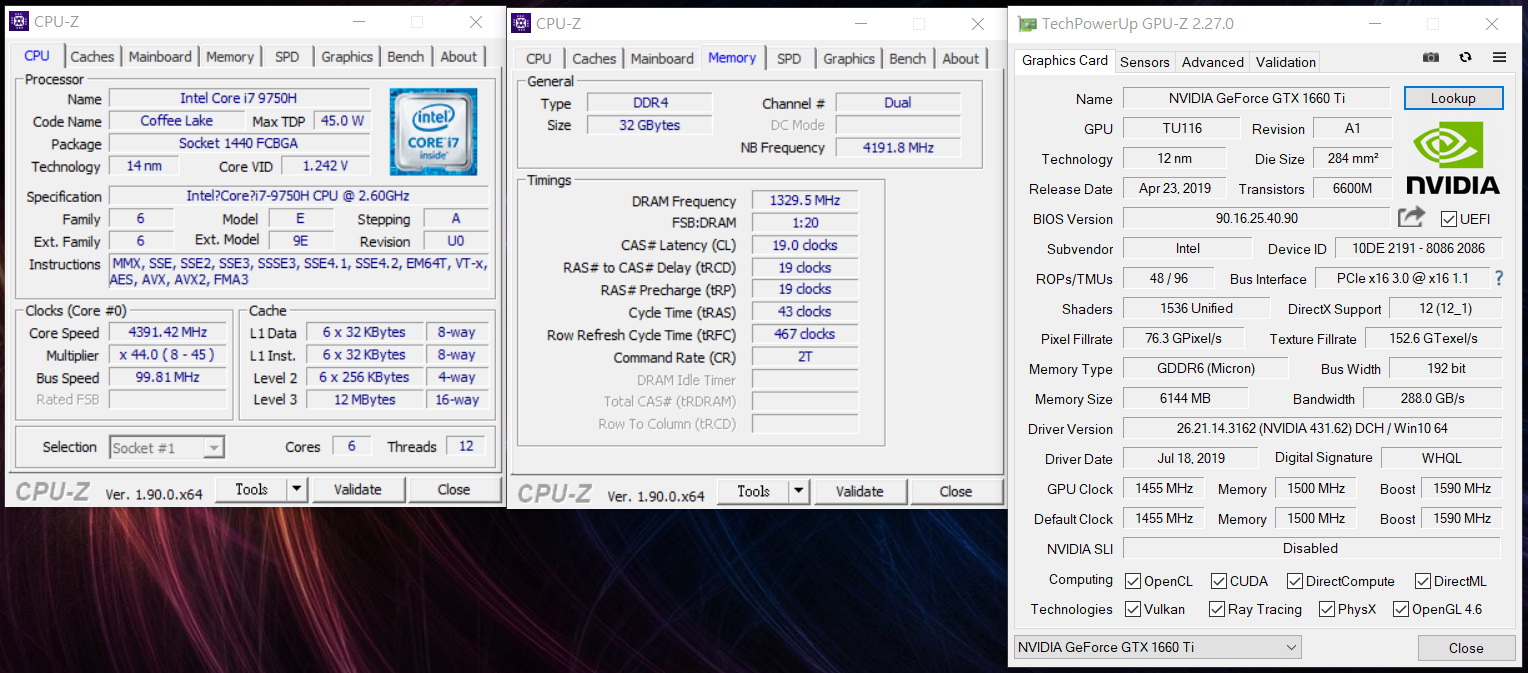Toggle the DirectML checkbox

click(1422, 581)
